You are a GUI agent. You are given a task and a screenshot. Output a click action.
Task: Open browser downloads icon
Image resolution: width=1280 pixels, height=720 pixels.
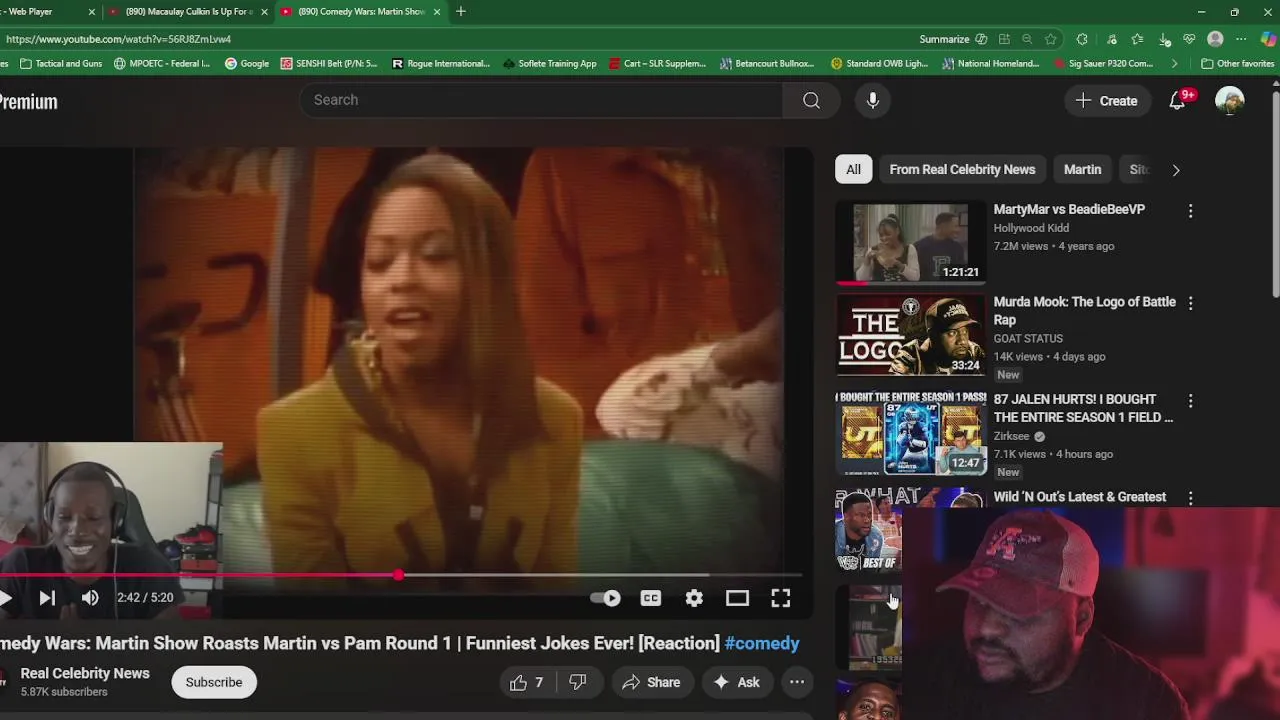tap(1164, 39)
